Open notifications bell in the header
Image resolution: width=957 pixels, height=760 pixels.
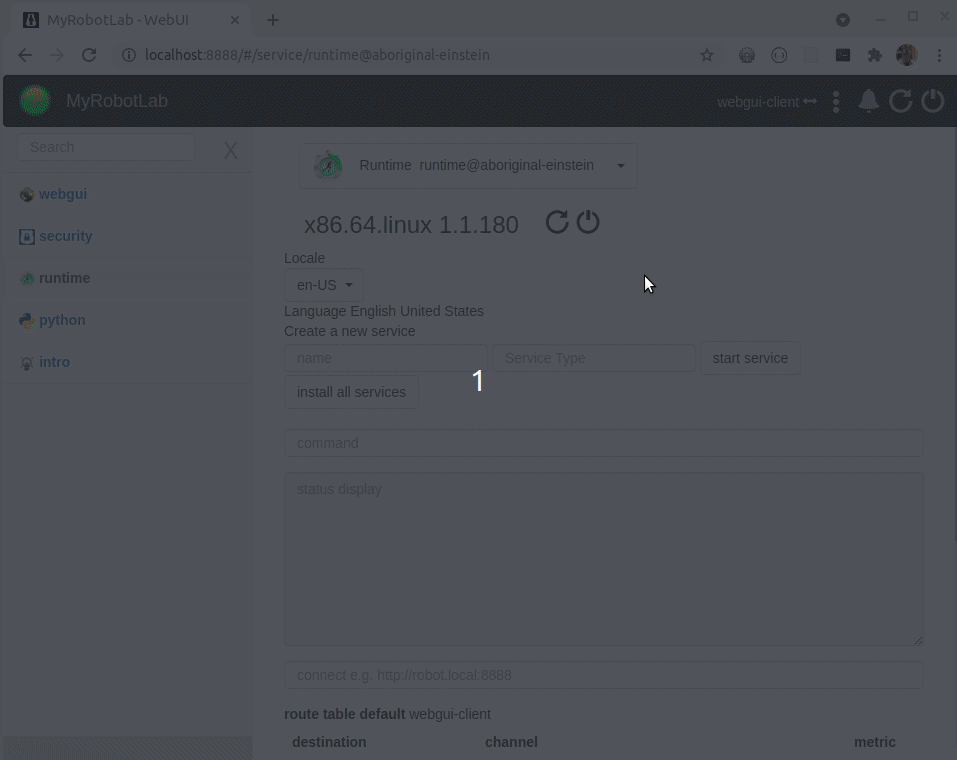pyautogui.click(x=869, y=101)
